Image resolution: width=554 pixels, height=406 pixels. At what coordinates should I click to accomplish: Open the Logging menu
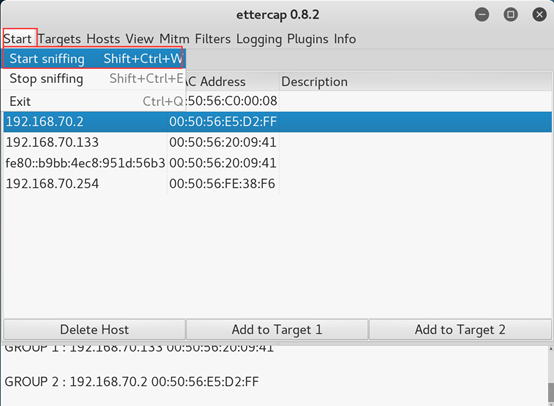click(259, 39)
